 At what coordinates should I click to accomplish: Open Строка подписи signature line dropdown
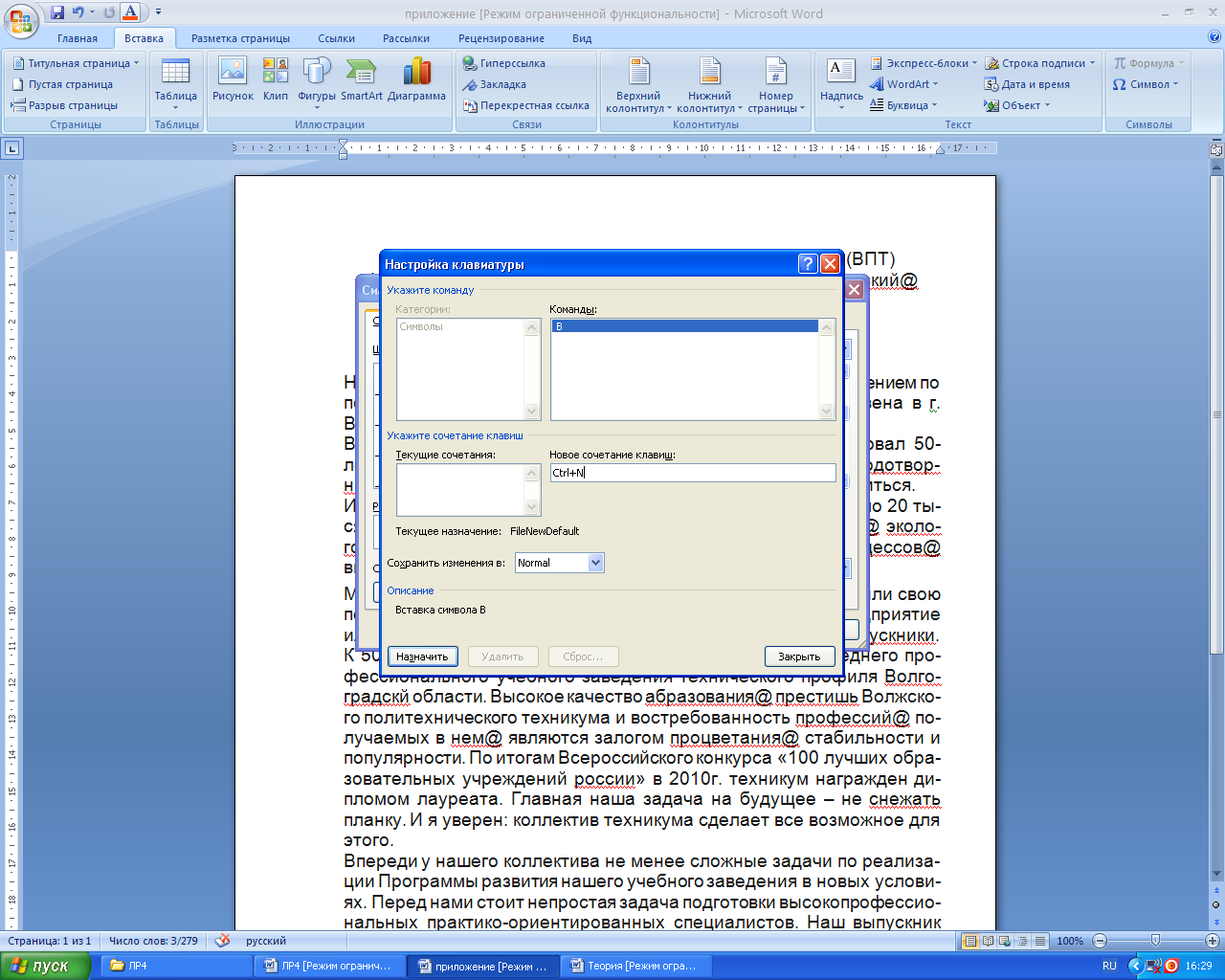pyautogui.click(x=1039, y=63)
